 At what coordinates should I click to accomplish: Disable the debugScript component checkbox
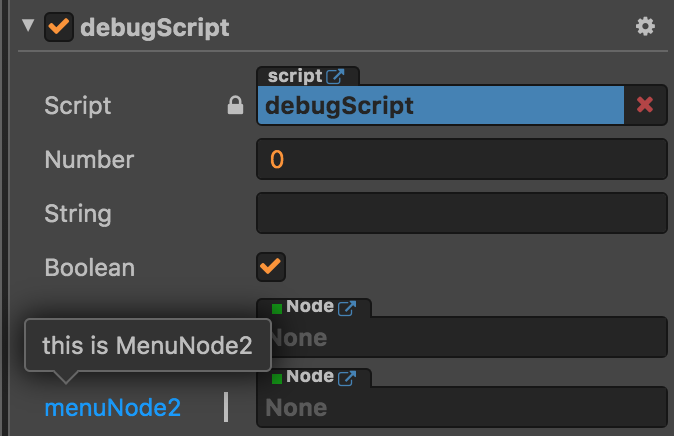[x=59, y=27]
